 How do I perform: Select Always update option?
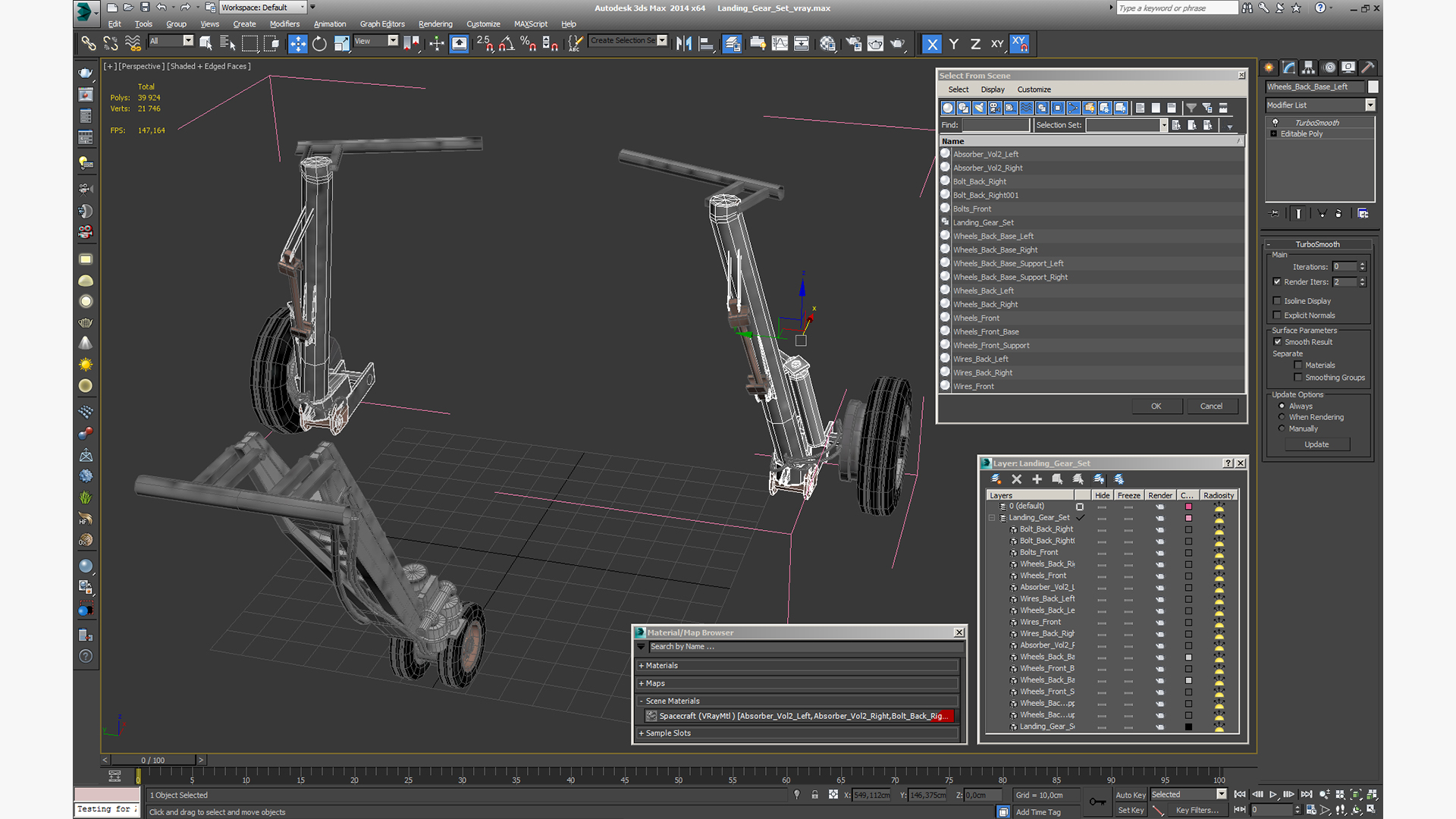1282,406
